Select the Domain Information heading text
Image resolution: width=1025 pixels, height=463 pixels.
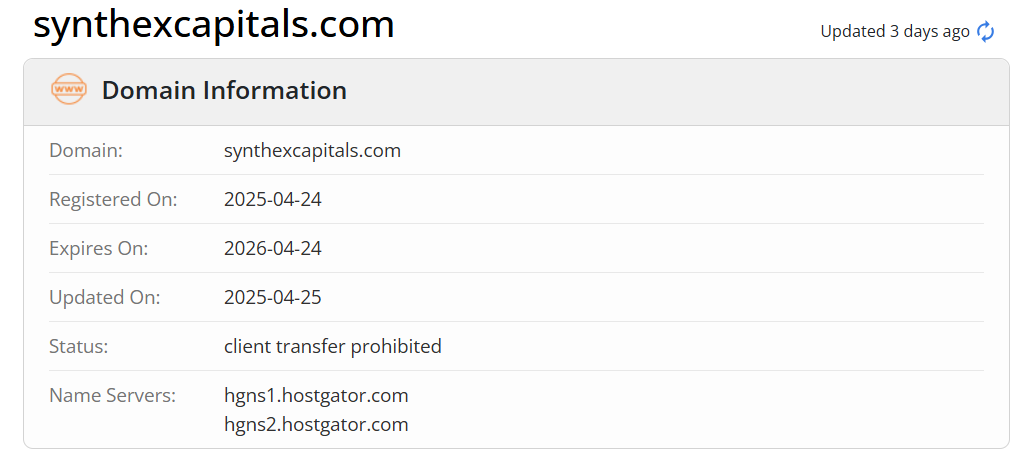point(224,91)
